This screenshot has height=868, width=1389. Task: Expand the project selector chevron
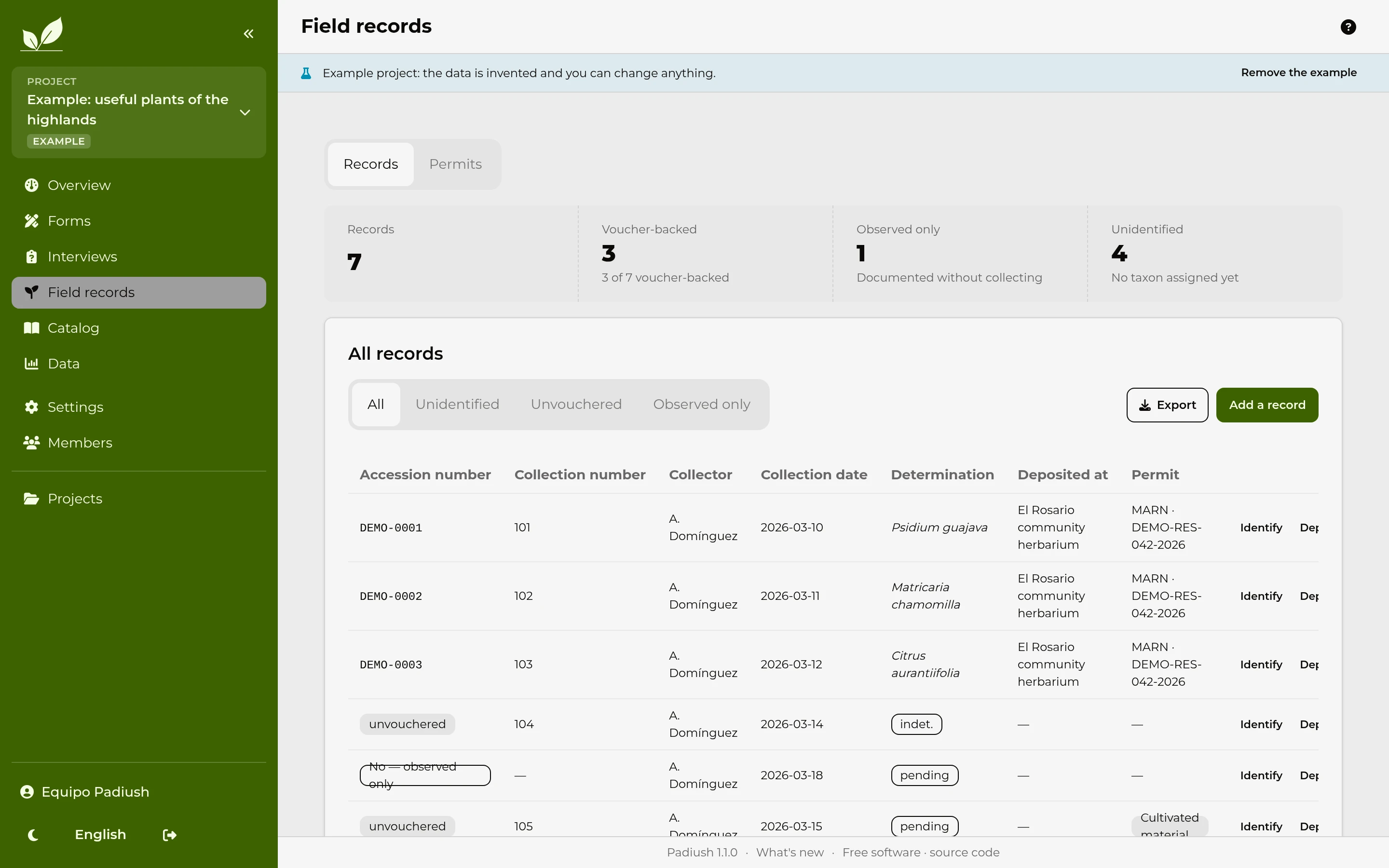click(x=245, y=112)
